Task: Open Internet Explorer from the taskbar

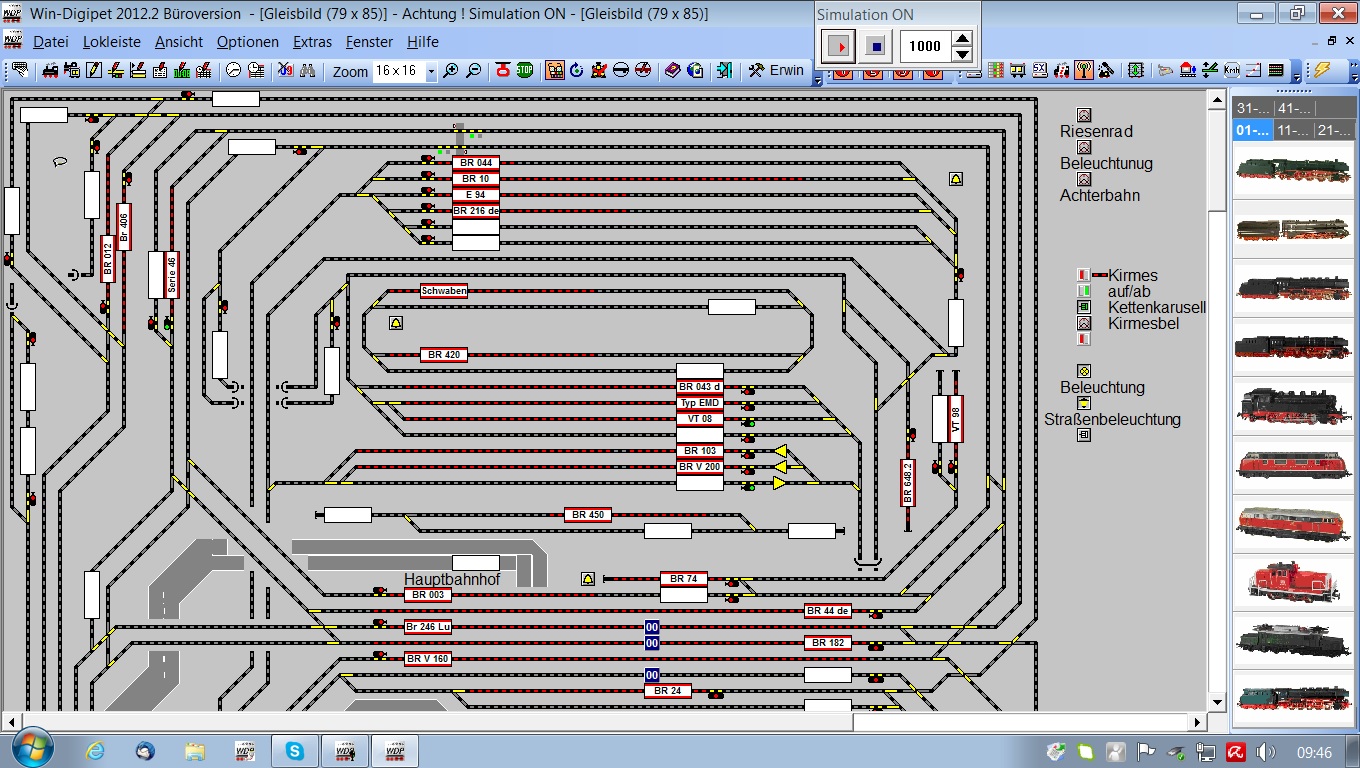Action: click(x=95, y=750)
